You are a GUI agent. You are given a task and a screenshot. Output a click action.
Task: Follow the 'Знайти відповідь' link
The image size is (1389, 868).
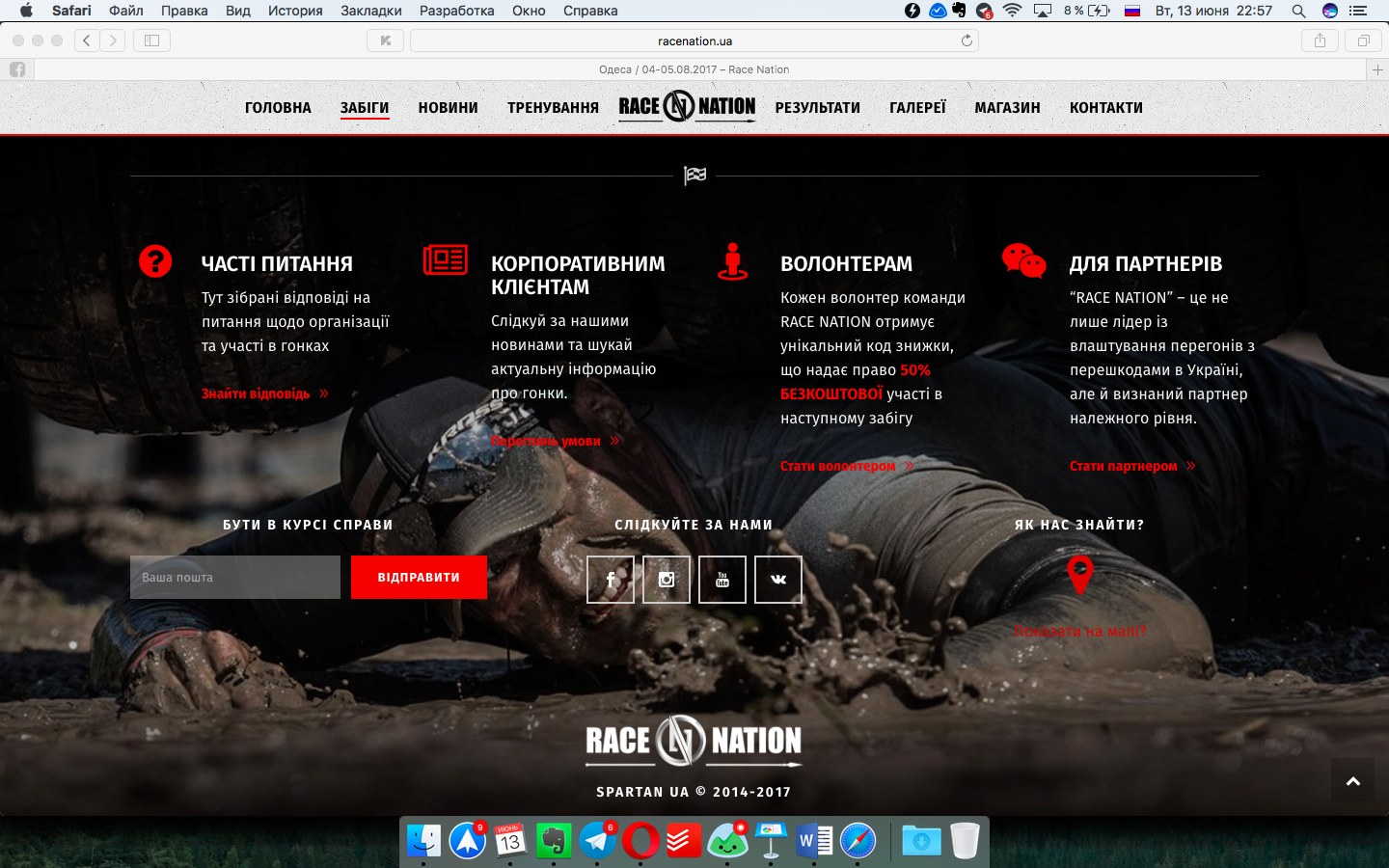[264, 393]
